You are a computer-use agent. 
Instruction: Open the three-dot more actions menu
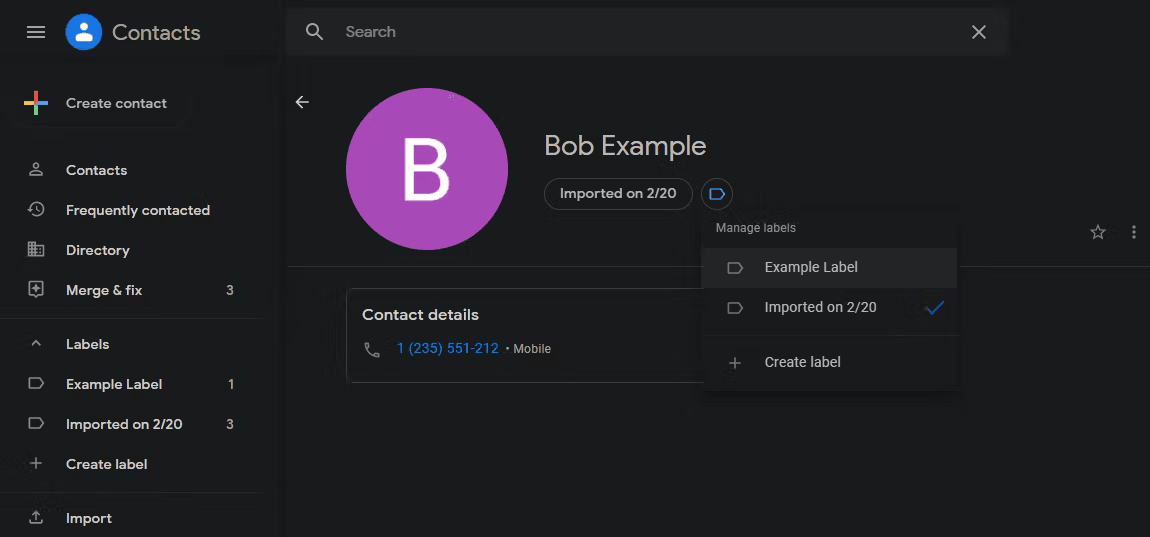click(x=1134, y=233)
